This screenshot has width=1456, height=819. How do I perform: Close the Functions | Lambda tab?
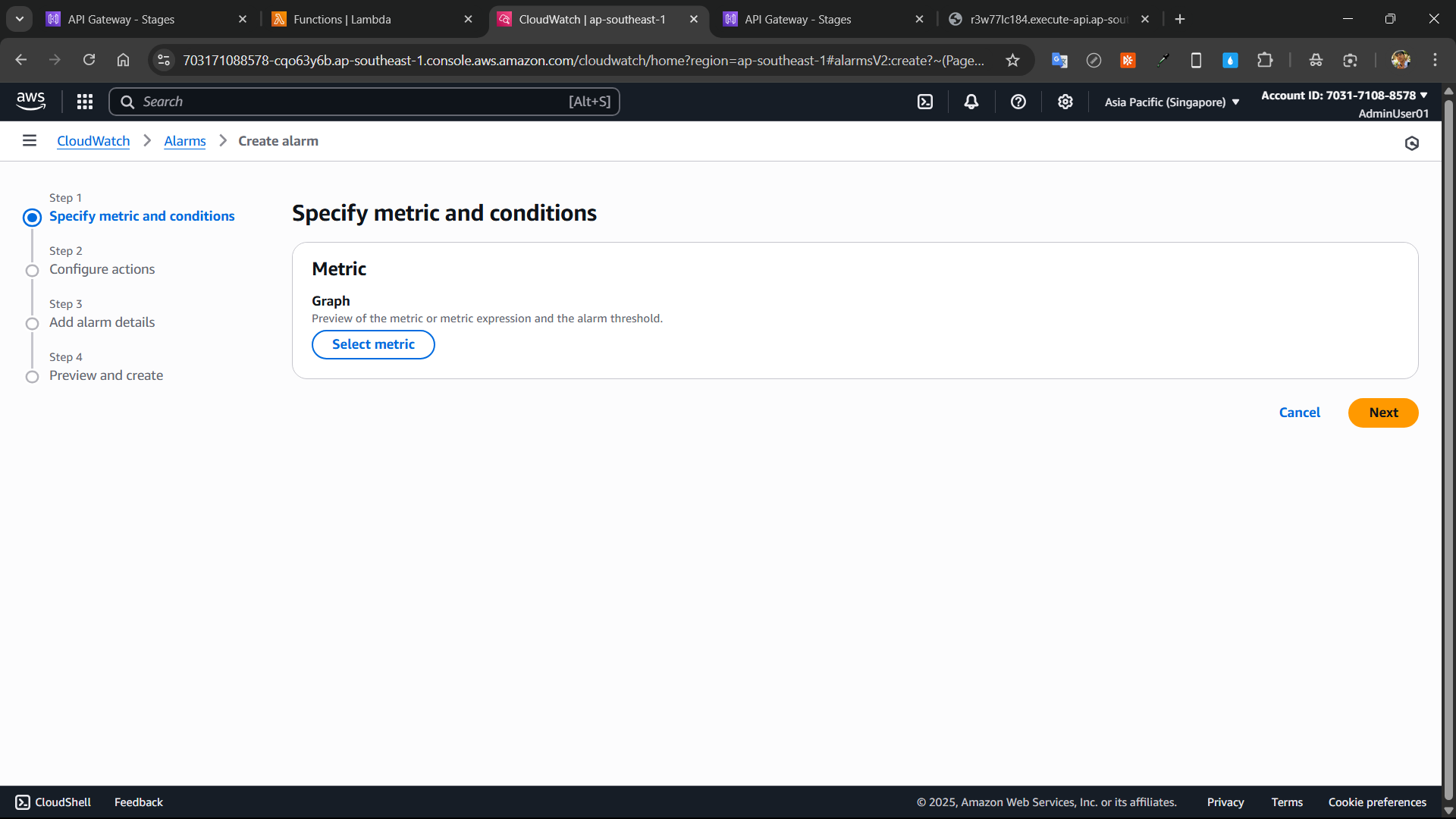468,19
